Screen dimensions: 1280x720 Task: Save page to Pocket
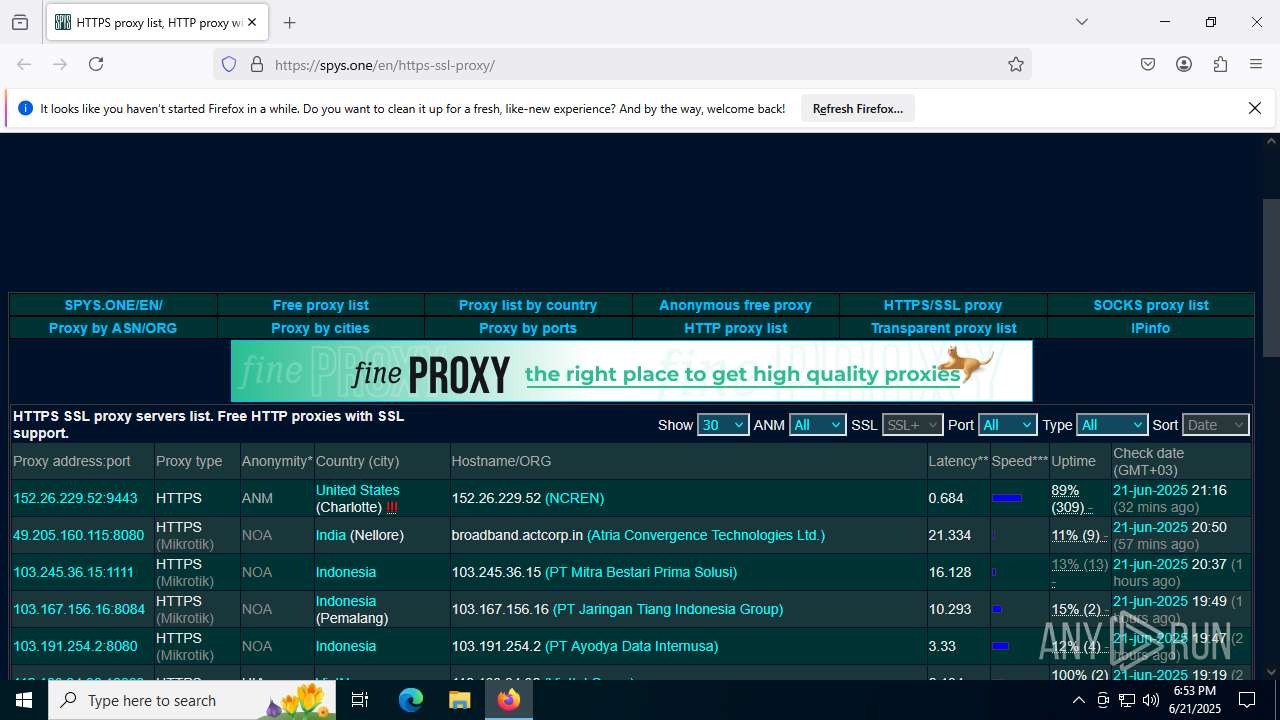[1148, 64]
